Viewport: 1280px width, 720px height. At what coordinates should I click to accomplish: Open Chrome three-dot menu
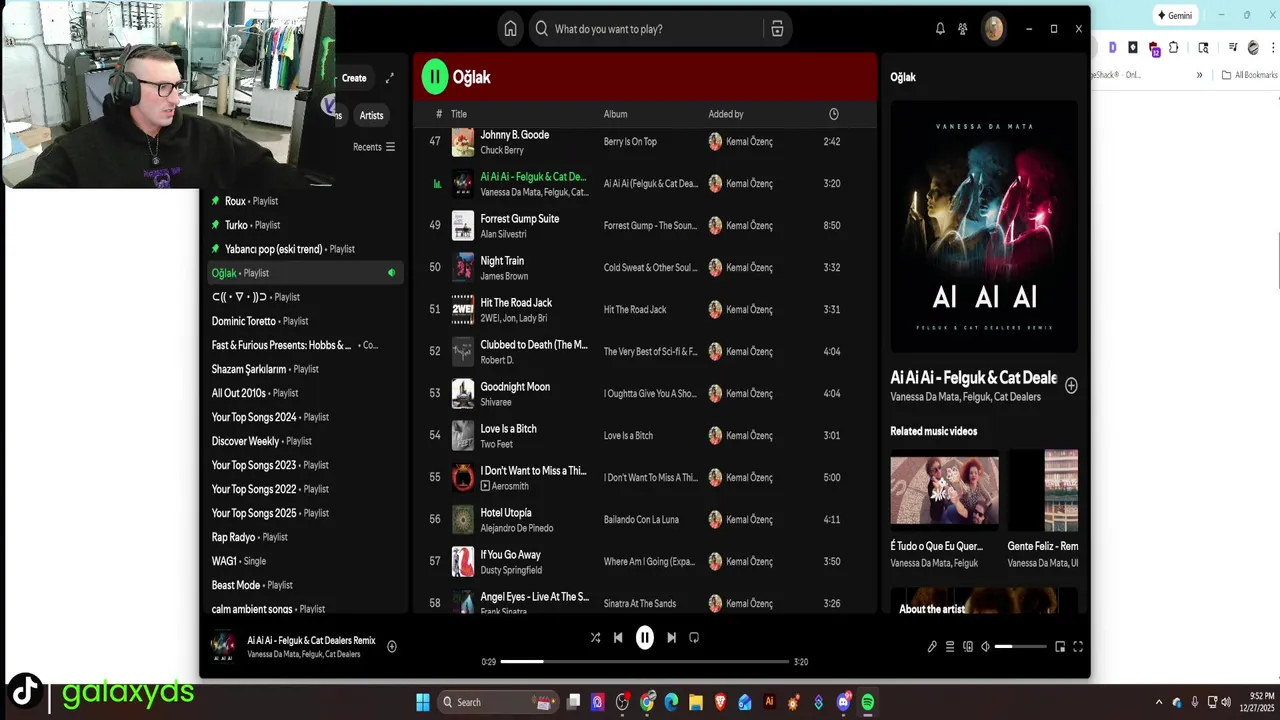point(1272,48)
